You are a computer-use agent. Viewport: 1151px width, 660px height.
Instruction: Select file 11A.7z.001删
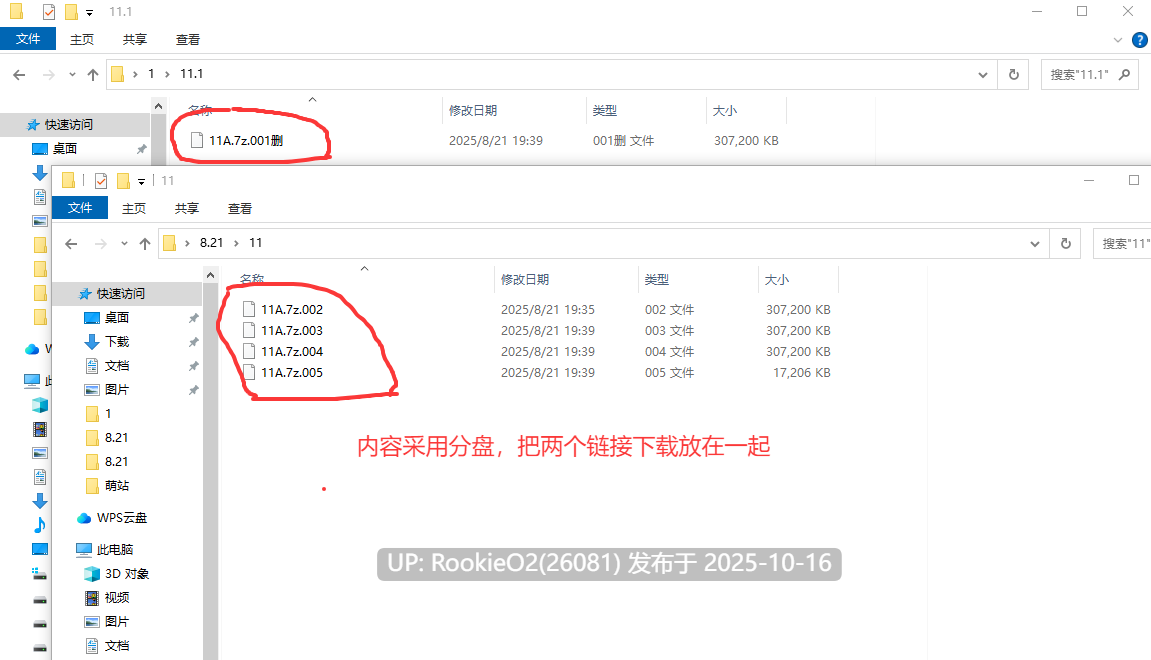point(246,140)
